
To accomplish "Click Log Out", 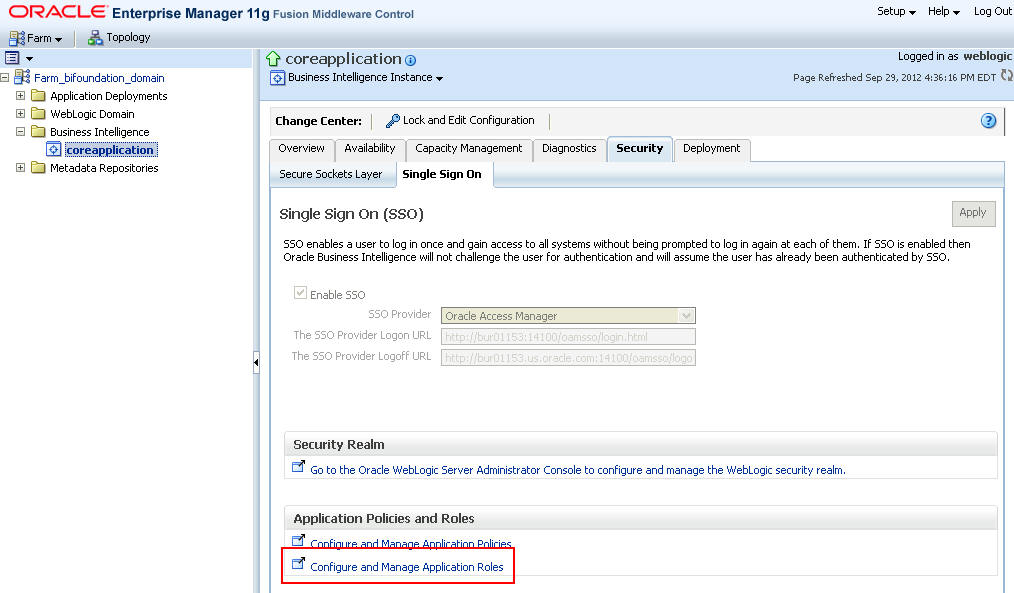I will (x=993, y=12).
